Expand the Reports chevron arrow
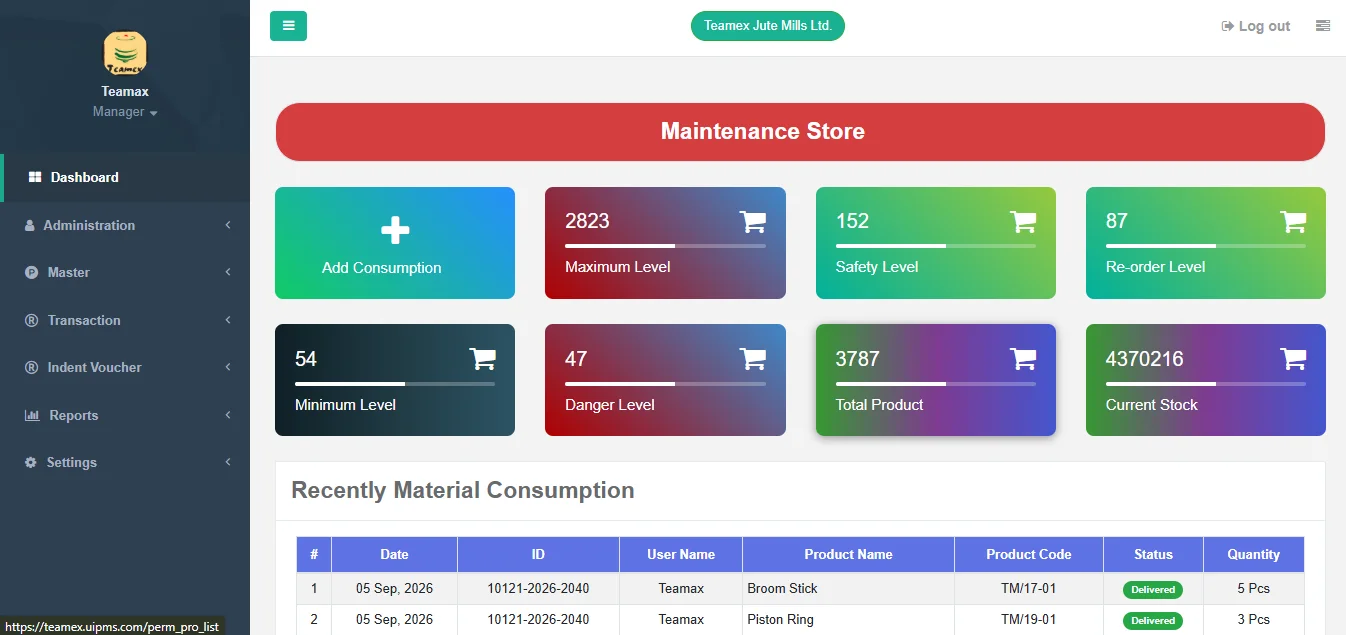Image resolution: width=1346 pixels, height=635 pixels. [228, 415]
